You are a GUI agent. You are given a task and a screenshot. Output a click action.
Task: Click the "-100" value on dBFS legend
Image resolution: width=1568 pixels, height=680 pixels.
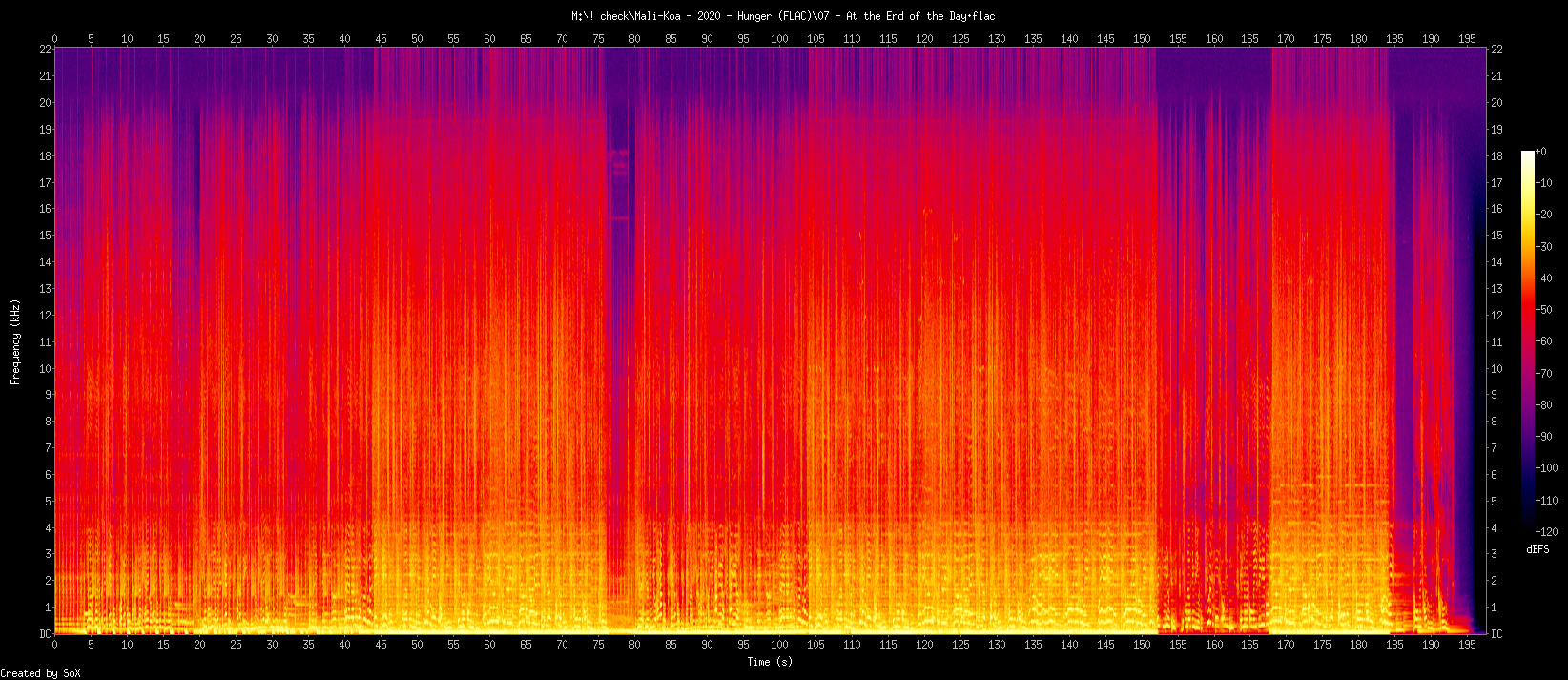[x=1546, y=468]
